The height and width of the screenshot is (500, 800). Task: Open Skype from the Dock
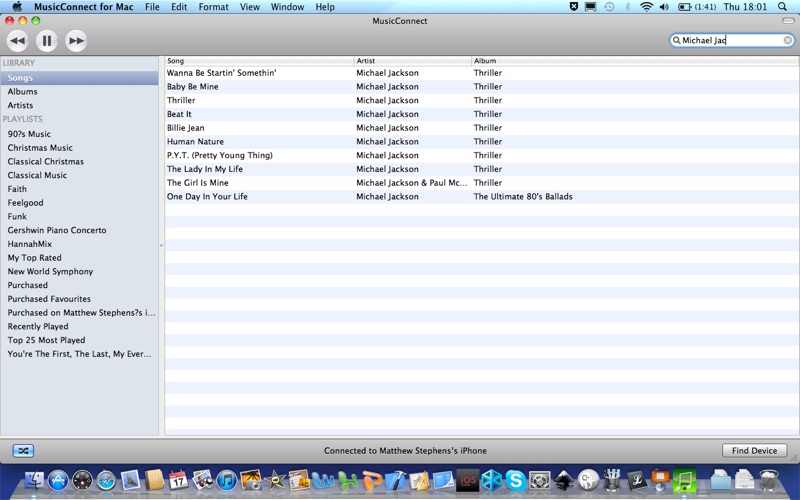(515, 480)
